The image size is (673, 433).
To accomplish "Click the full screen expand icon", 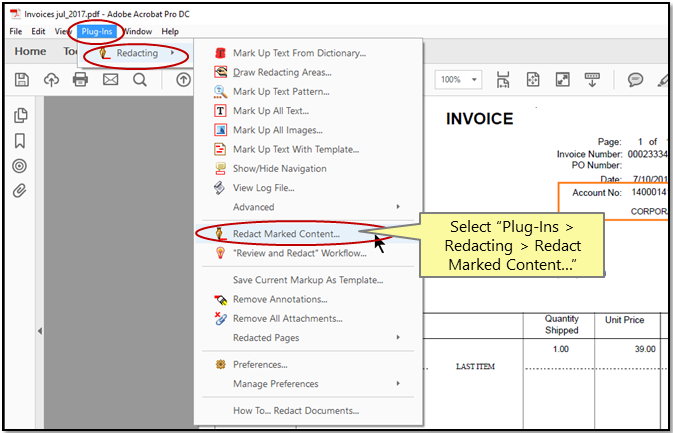I will pyautogui.click(x=562, y=79).
